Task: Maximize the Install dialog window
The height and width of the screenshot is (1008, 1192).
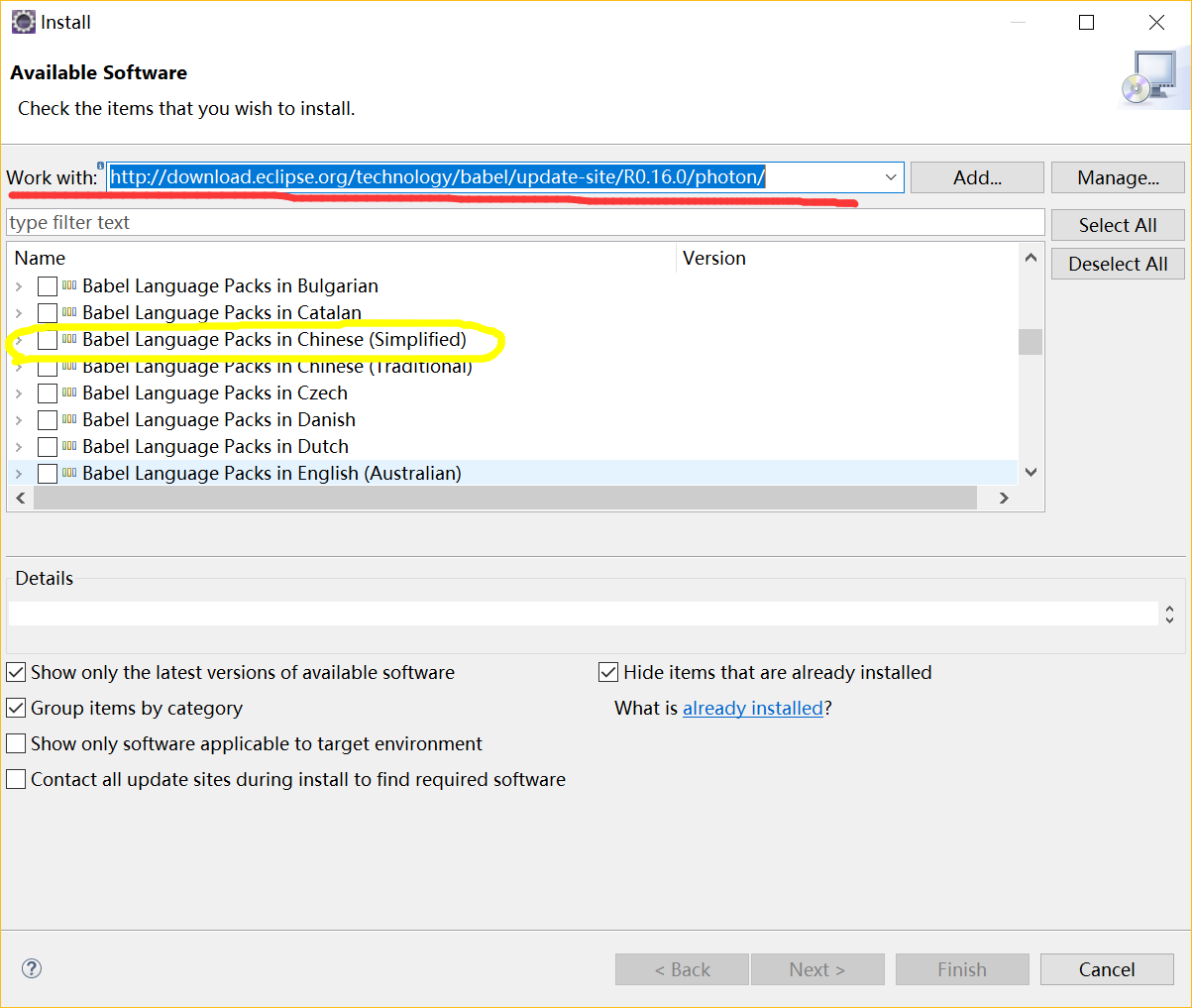Action: (x=1087, y=22)
